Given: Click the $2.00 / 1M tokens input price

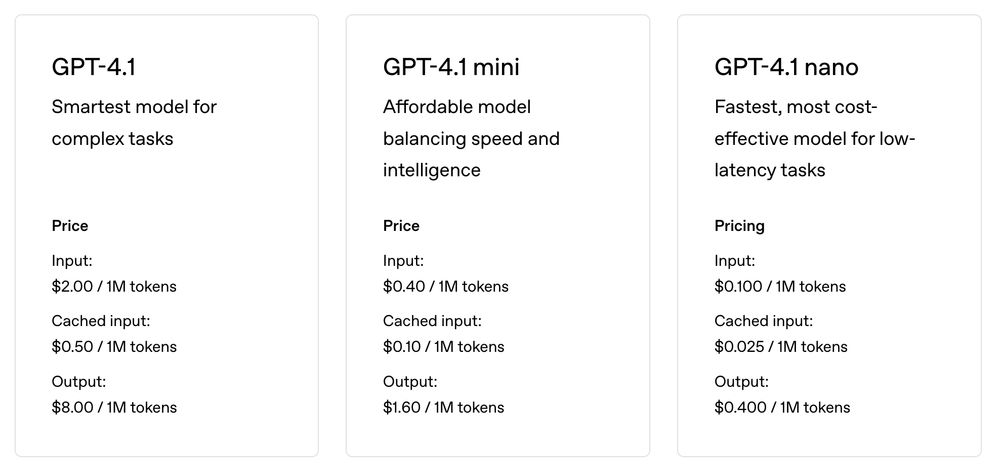Looking at the screenshot, I should pyautogui.click(x=114, y=286).
